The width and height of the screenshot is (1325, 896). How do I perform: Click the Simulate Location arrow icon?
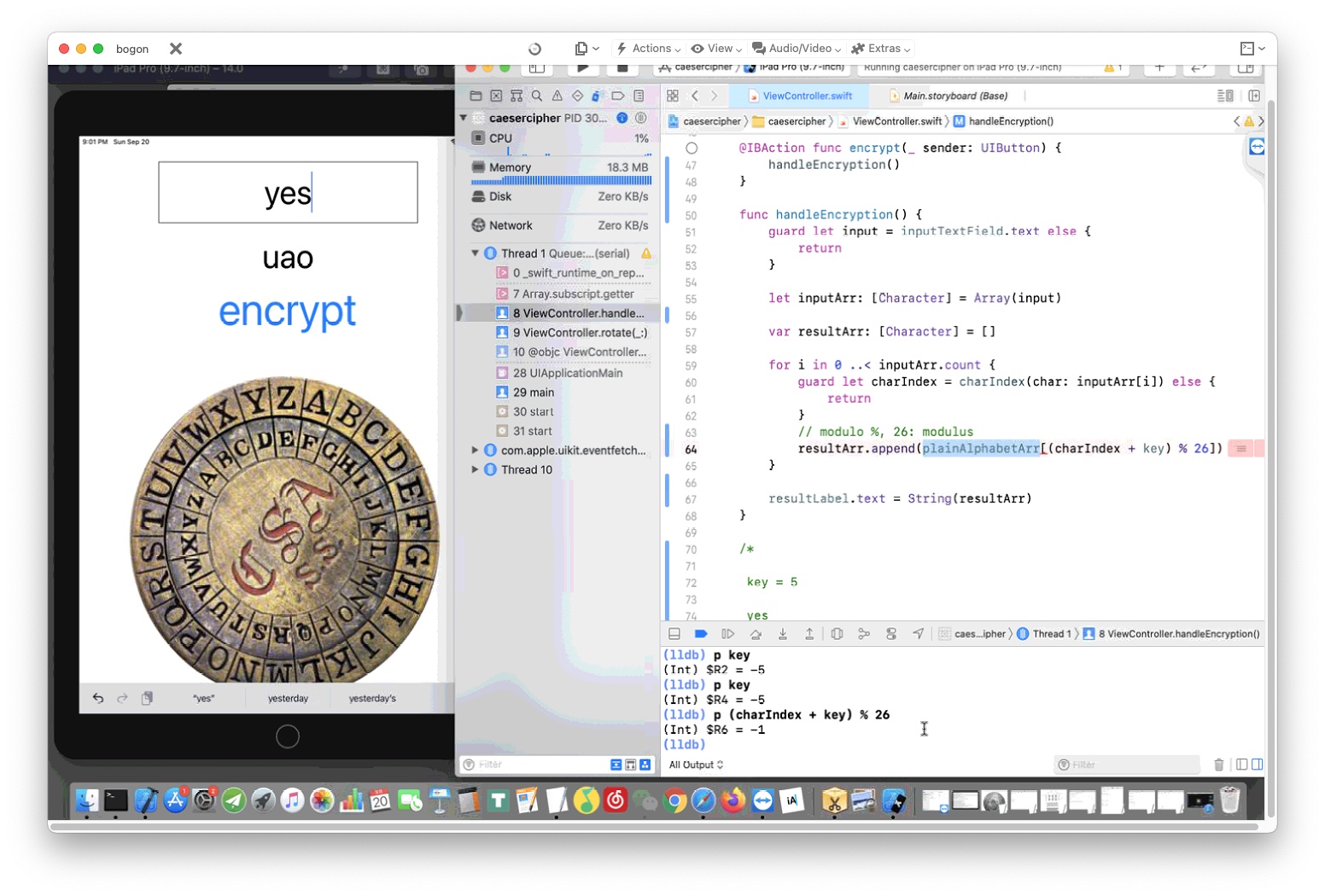point(918,634)
